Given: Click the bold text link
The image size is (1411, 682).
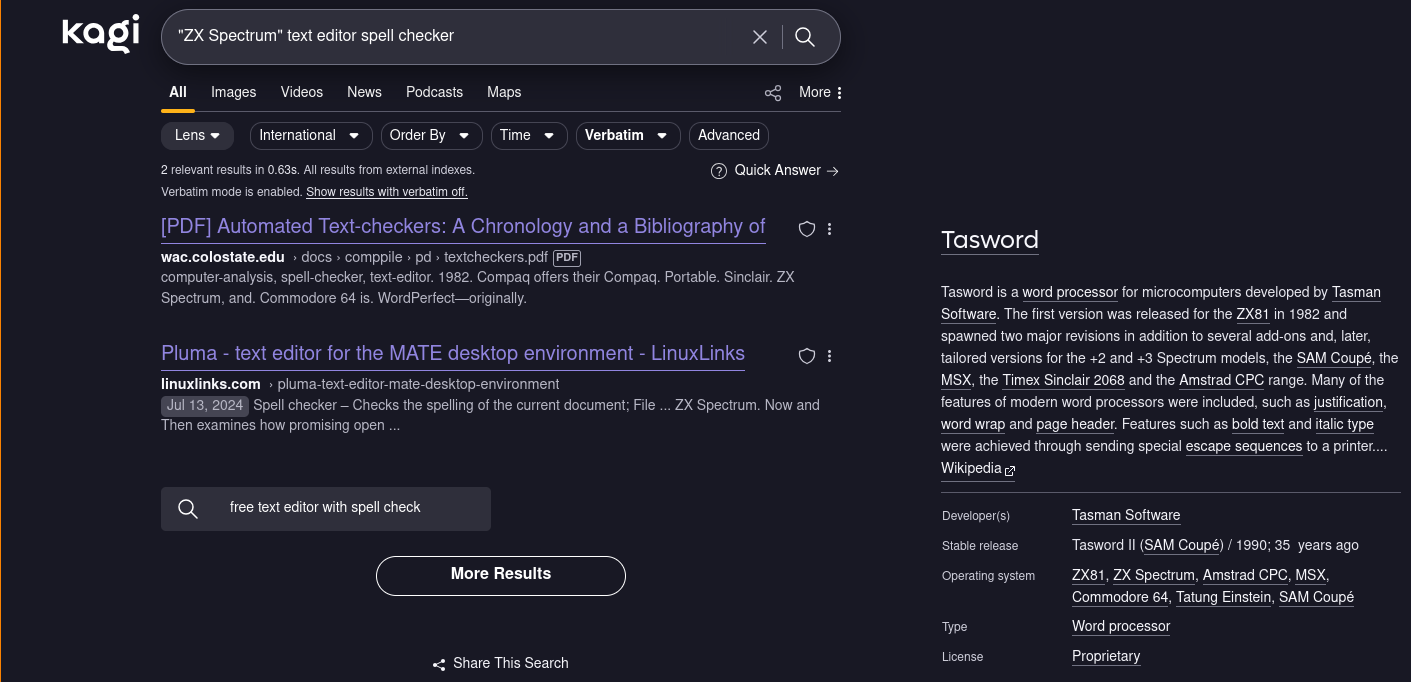Looking at the screenshot, I should (1258, 425).
